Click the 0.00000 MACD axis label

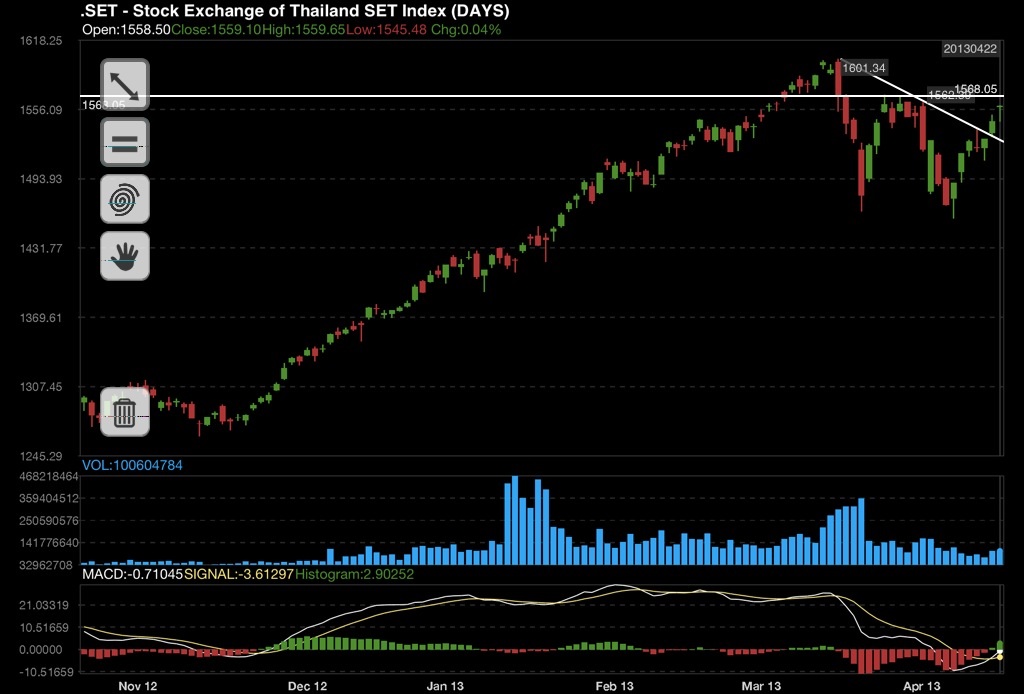click(x=40, y=650)
